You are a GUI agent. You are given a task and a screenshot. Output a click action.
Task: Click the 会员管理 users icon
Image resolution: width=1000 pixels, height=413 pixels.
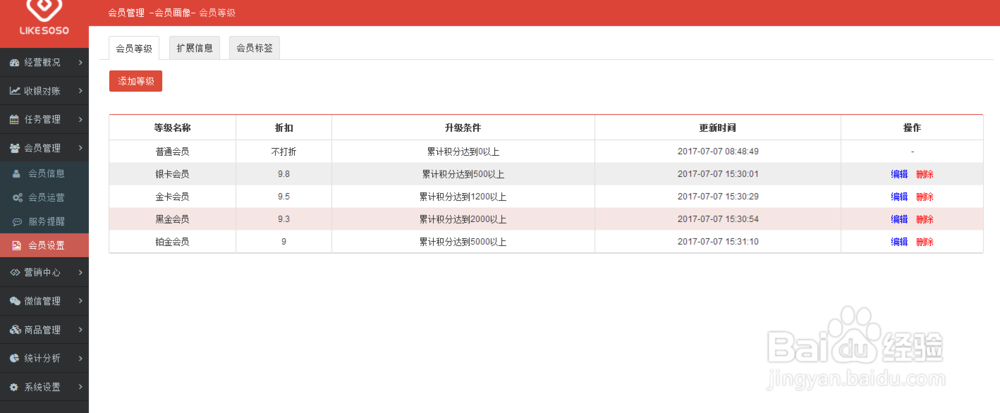tap(15, 148)
